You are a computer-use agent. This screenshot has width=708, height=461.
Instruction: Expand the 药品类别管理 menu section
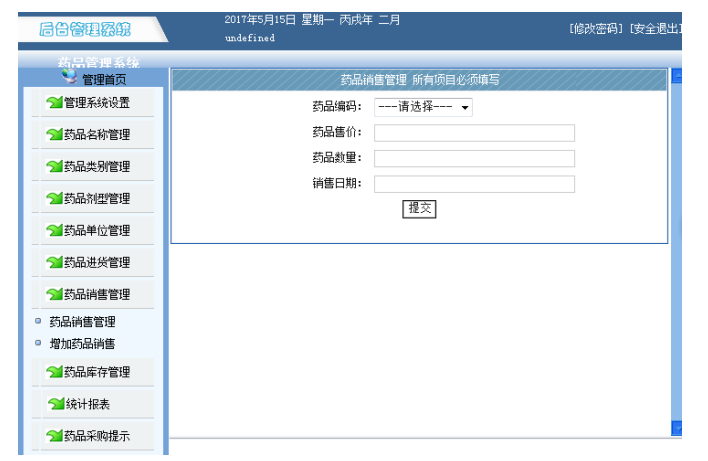(x=97, y=166)
